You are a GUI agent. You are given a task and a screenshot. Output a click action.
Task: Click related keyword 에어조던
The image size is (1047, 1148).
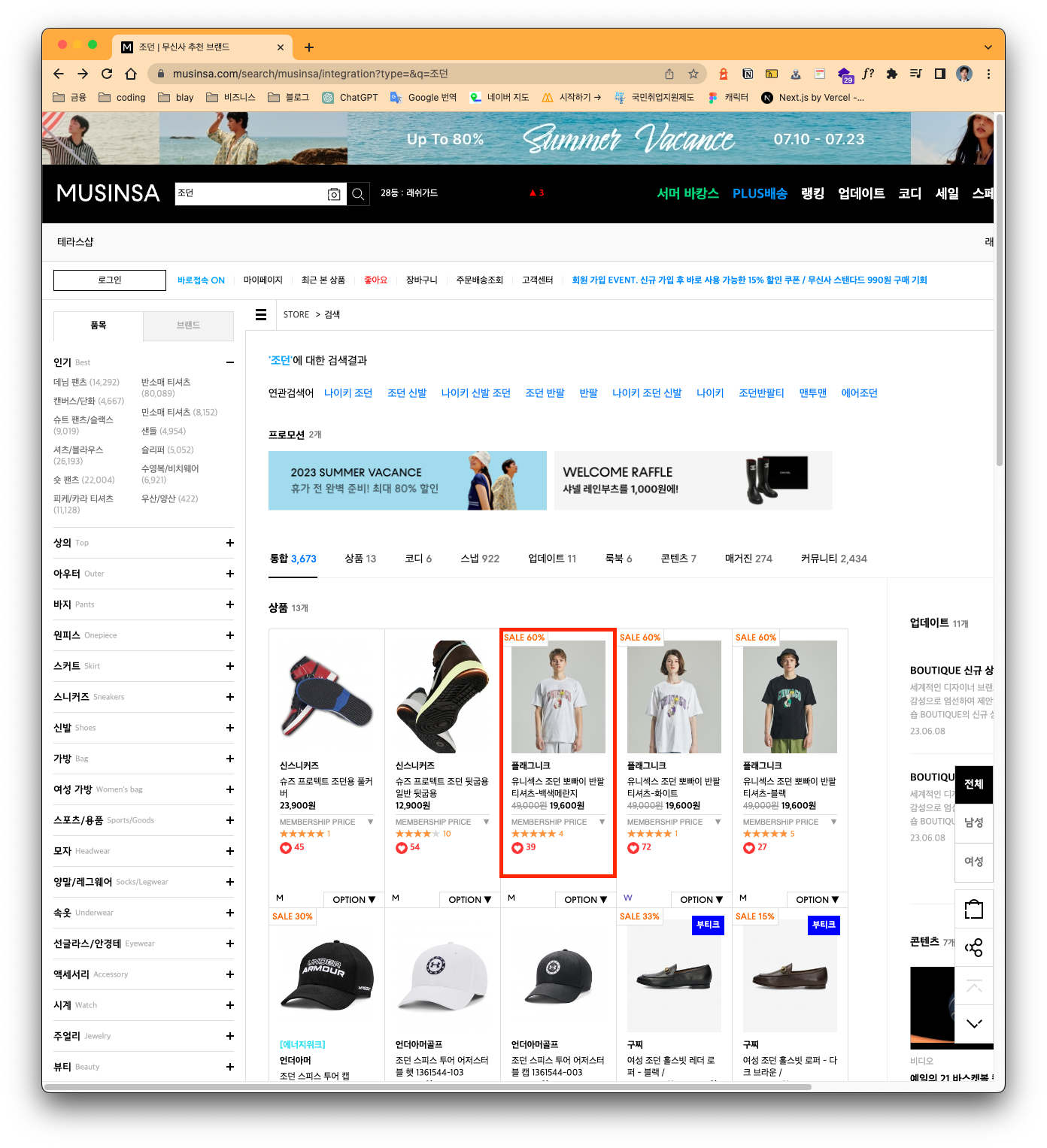(x=859, y=393)
